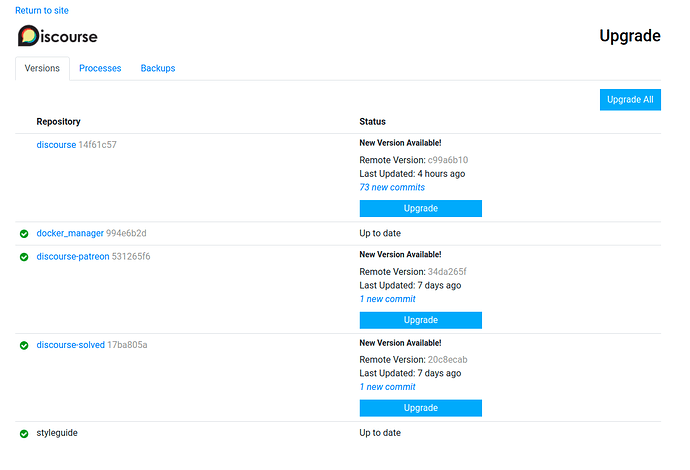Click styleguide Up to date status
Screen dimensions: 690x470
(380, 433)
